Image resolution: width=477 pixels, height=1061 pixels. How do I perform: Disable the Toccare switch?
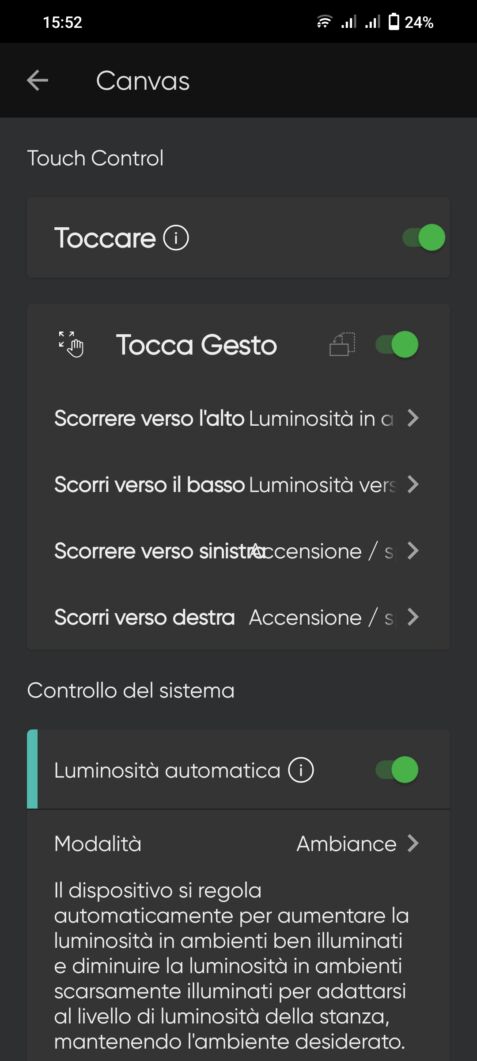click(x=424, y=238)
